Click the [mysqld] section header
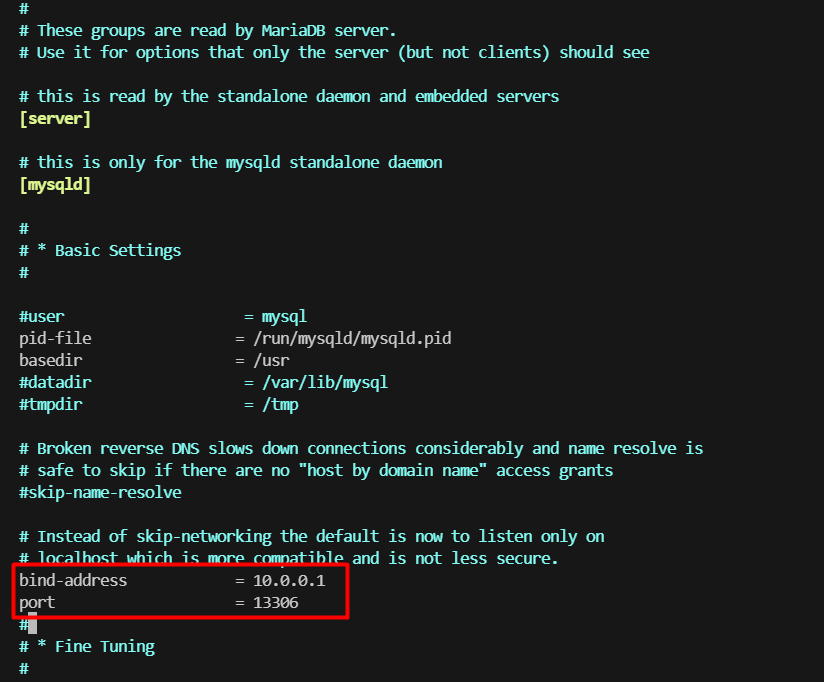This screenshot has width=824, height=682. coord(55,185)
